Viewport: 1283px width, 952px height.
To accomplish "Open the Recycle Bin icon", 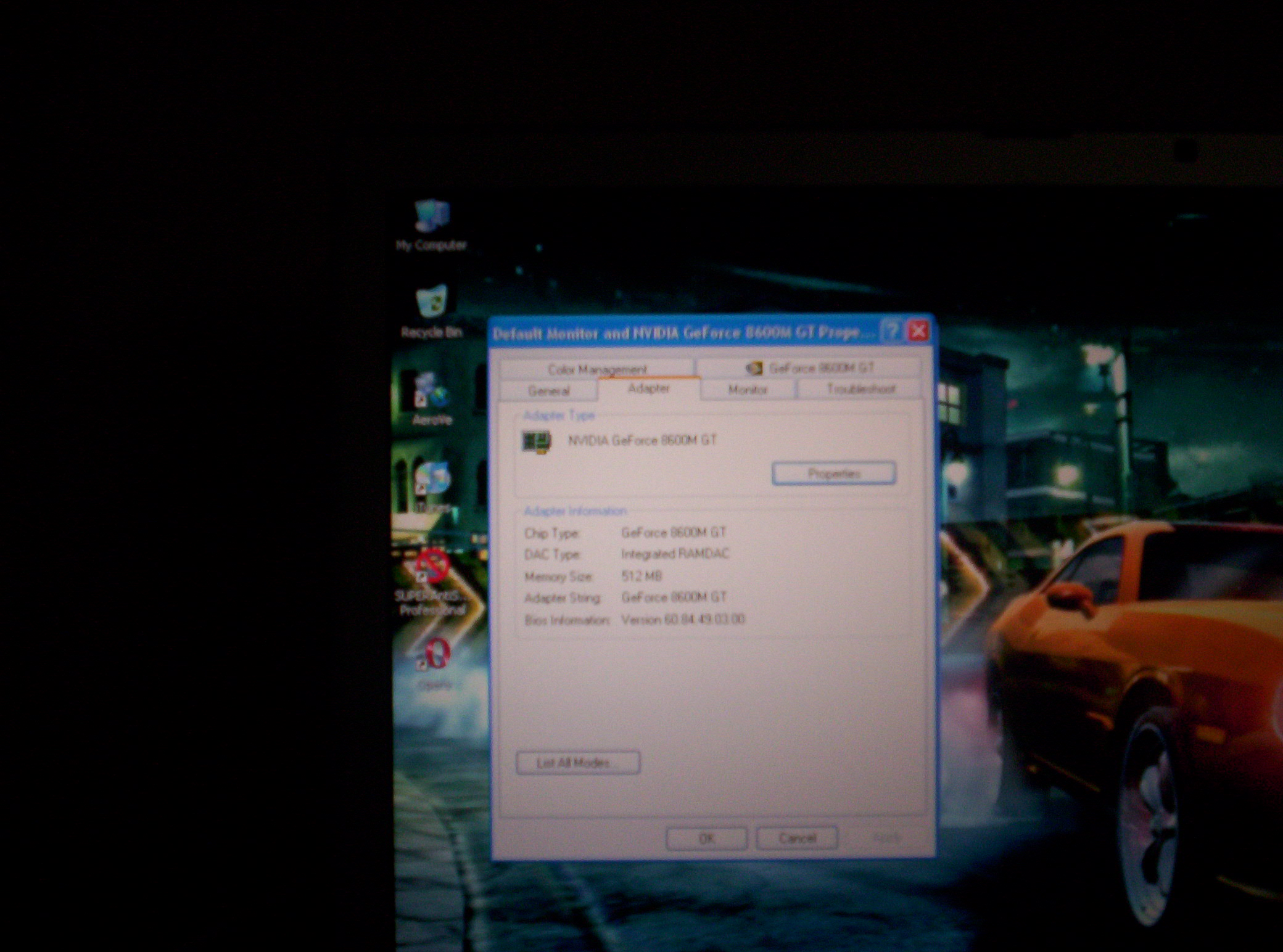I will [432, 302].
